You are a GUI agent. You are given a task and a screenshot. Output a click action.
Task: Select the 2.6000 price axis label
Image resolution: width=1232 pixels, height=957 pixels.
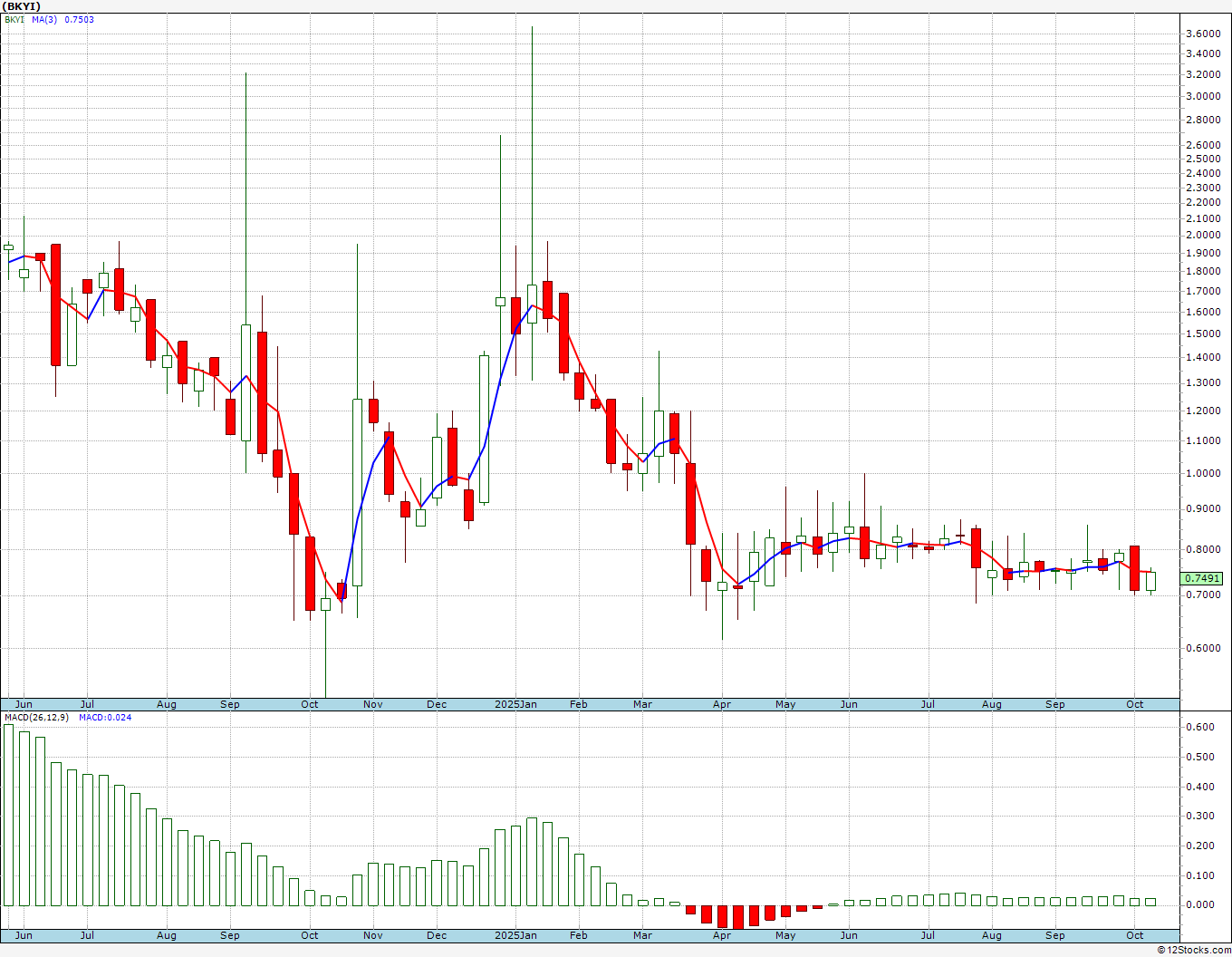(x=1202, y=145)
